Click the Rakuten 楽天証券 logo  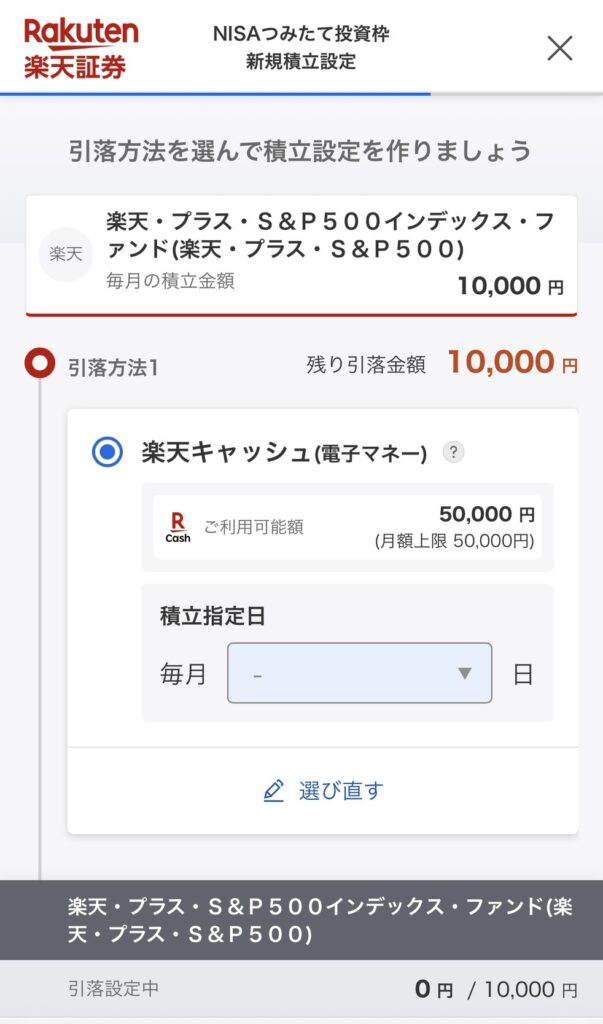[80, 47]
